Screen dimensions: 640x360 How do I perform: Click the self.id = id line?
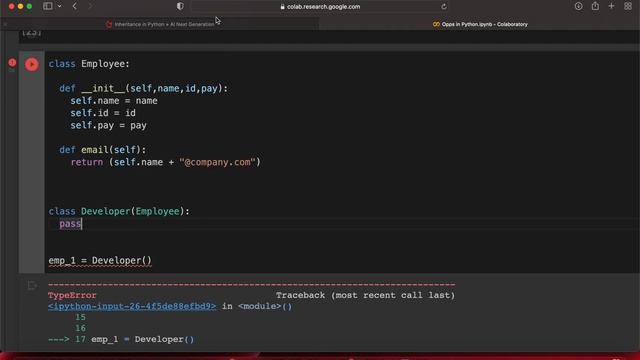pyautogui.click(x=103, y=113)
